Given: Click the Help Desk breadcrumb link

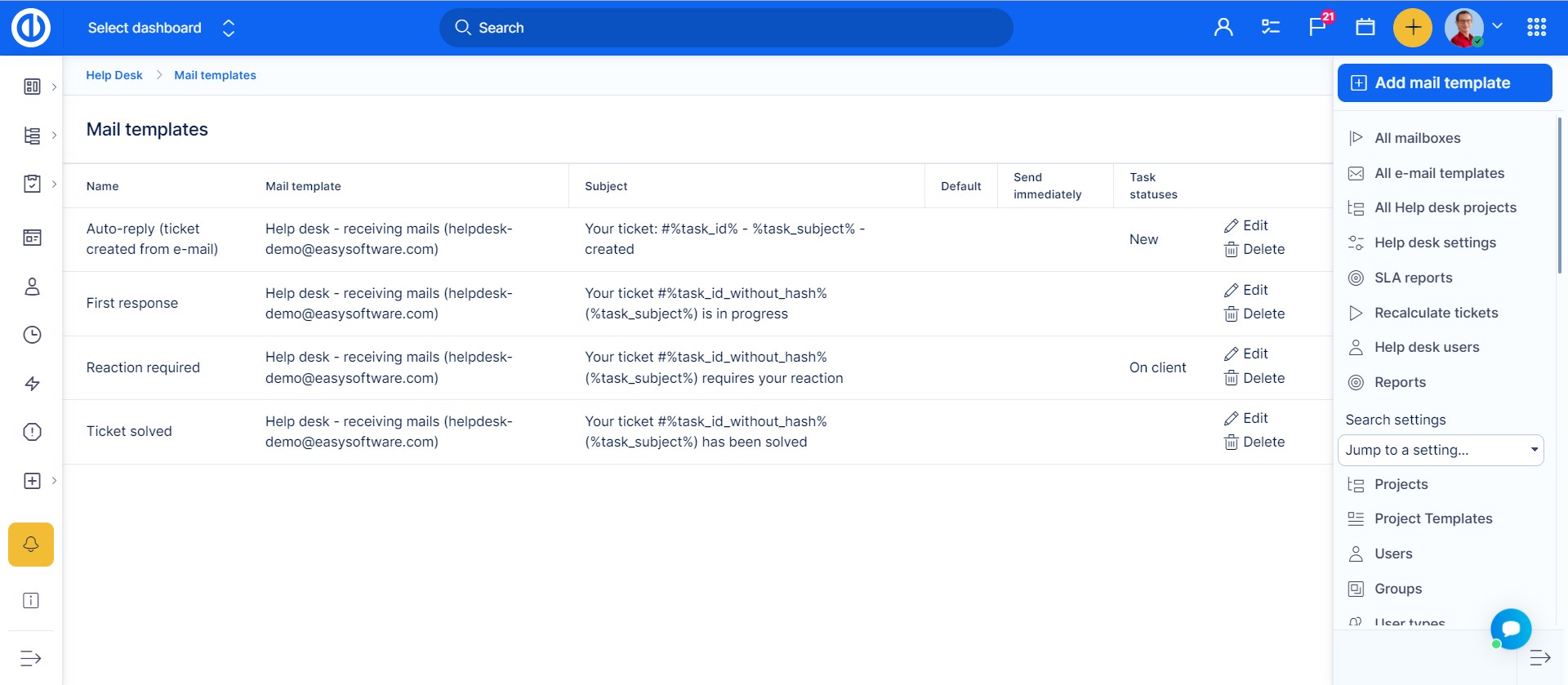Looking at the screenshot, I should [x=114, y=75].
